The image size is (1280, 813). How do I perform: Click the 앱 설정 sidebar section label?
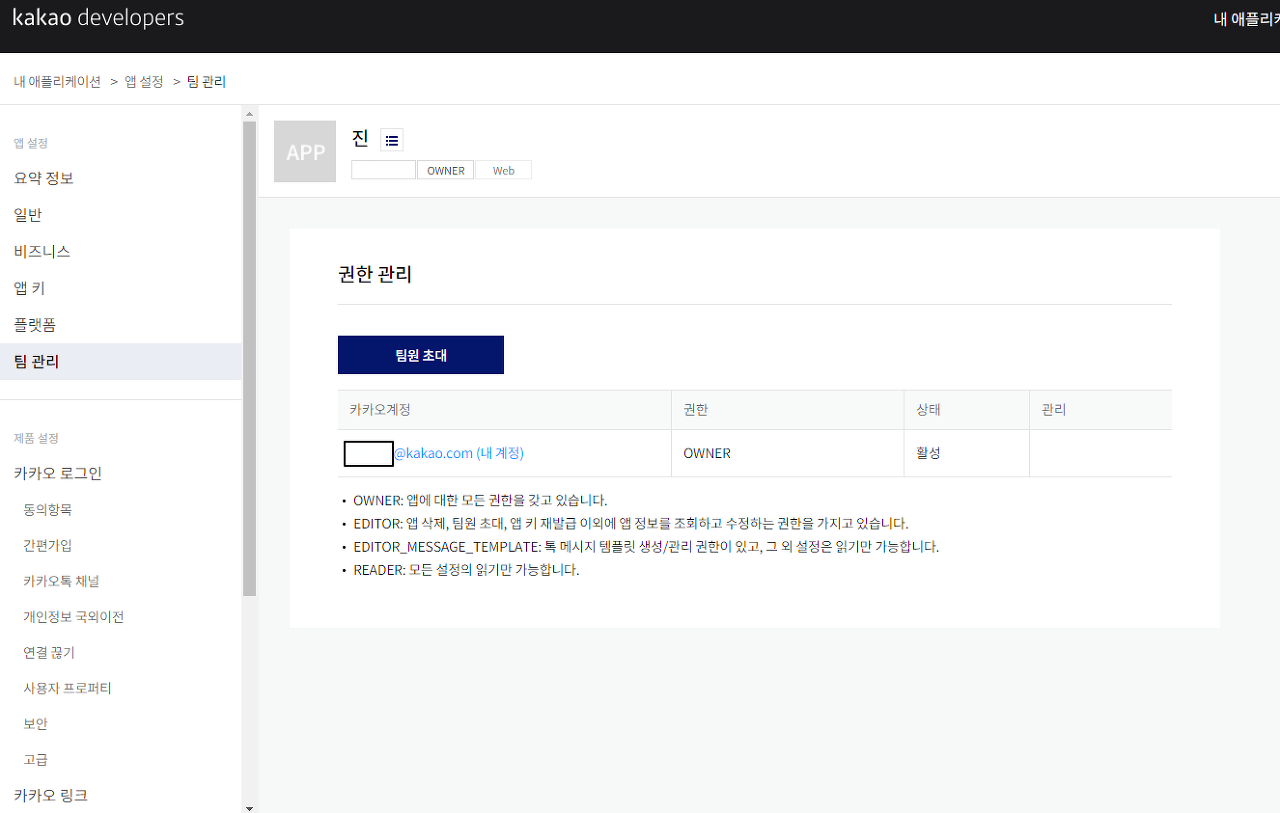coord(30,143)
